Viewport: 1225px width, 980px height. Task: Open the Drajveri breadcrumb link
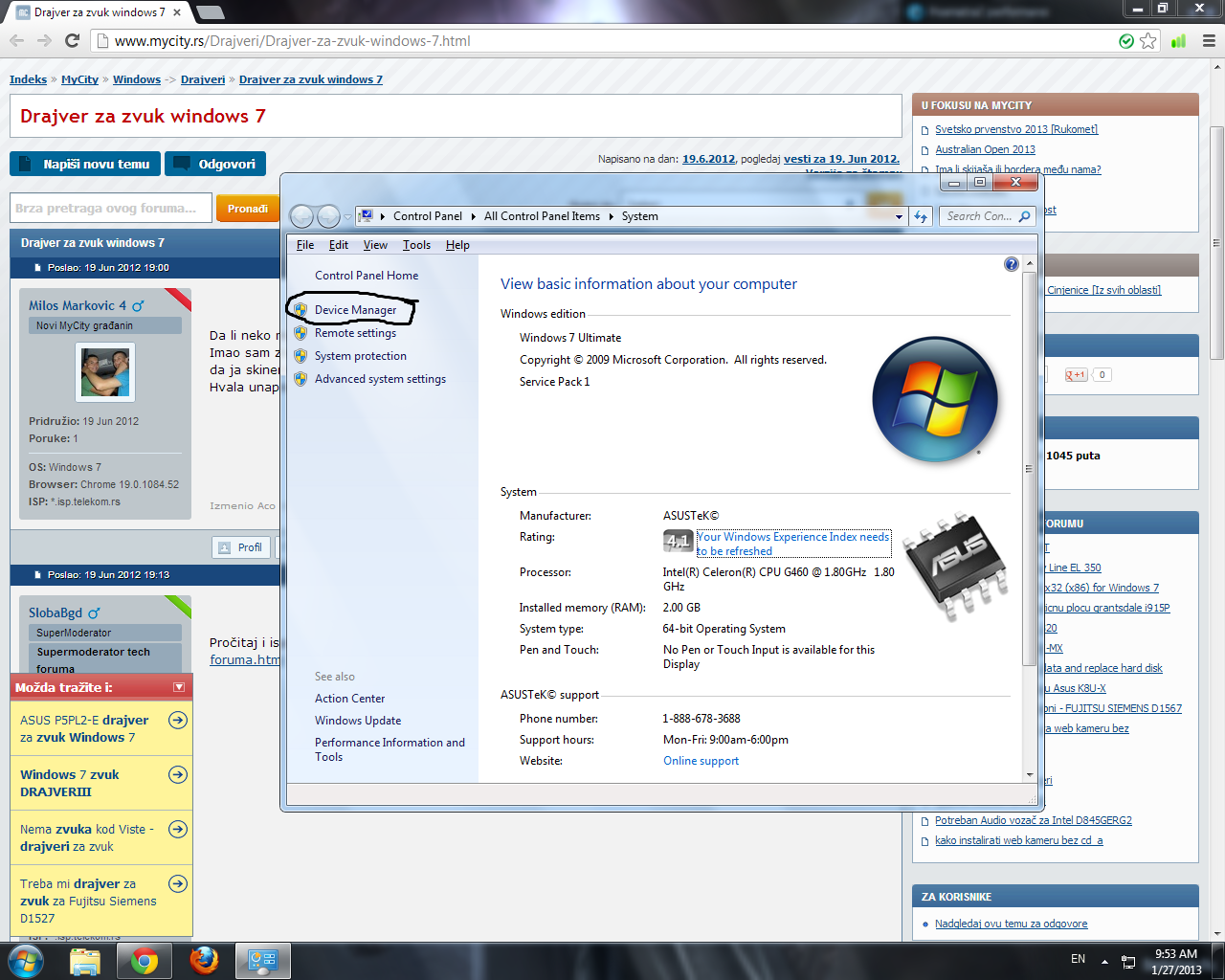pos(203,79)
